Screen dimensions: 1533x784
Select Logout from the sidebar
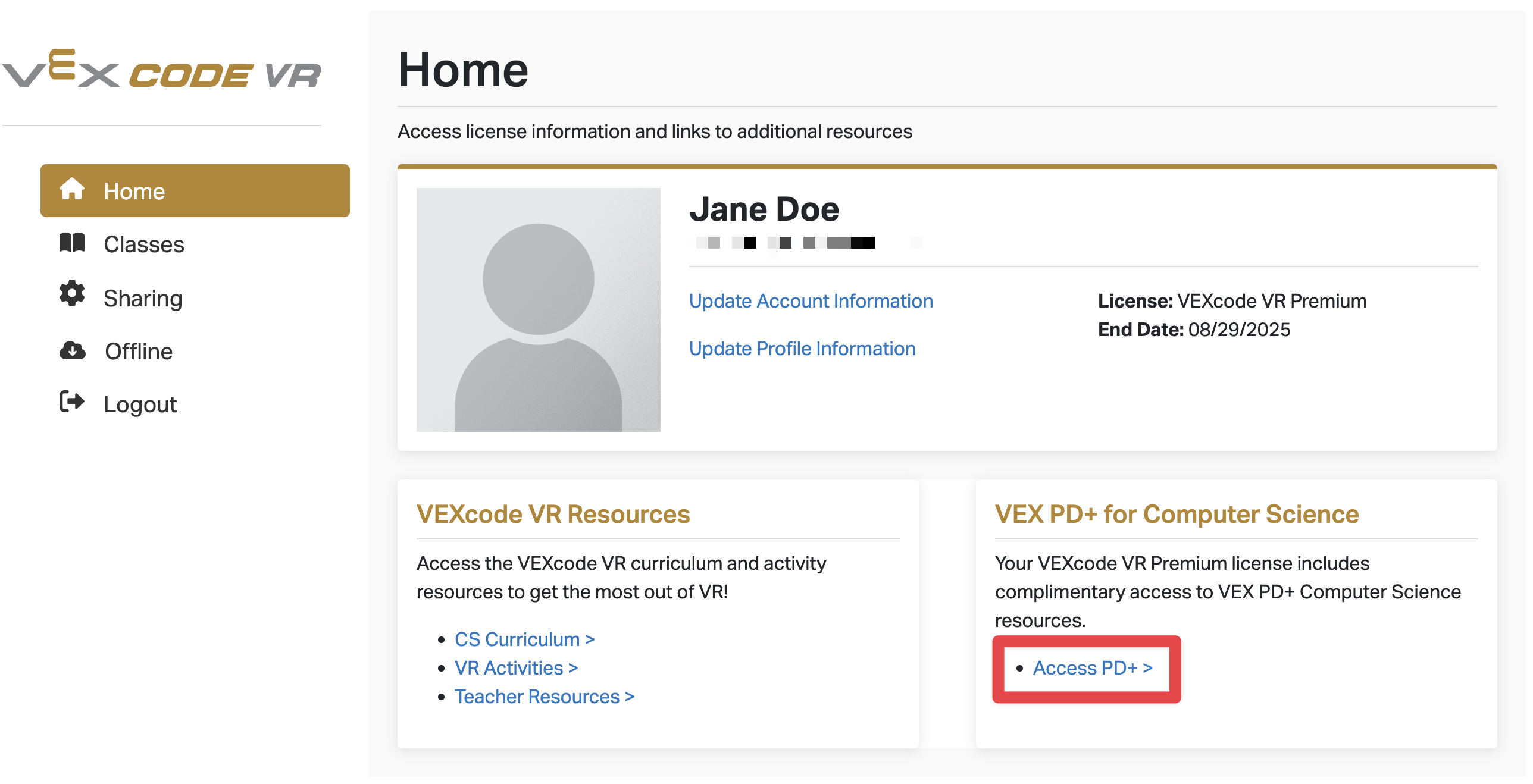tap(140, 404)
